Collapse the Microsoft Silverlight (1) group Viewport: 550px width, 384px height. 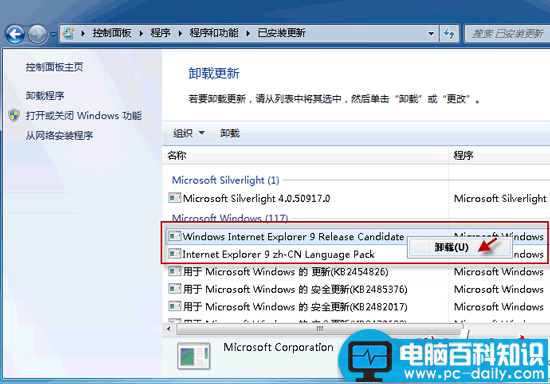[x=226, y=180]
